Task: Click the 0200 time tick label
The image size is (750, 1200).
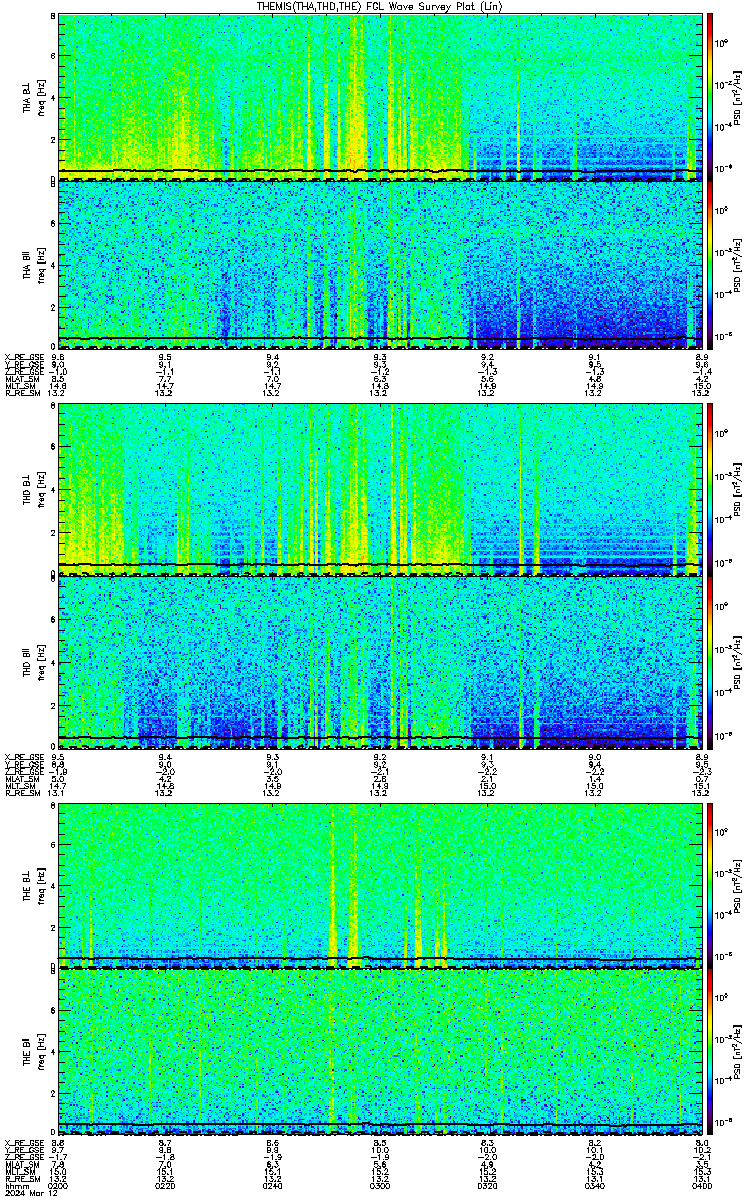Action: [59, 1184]
